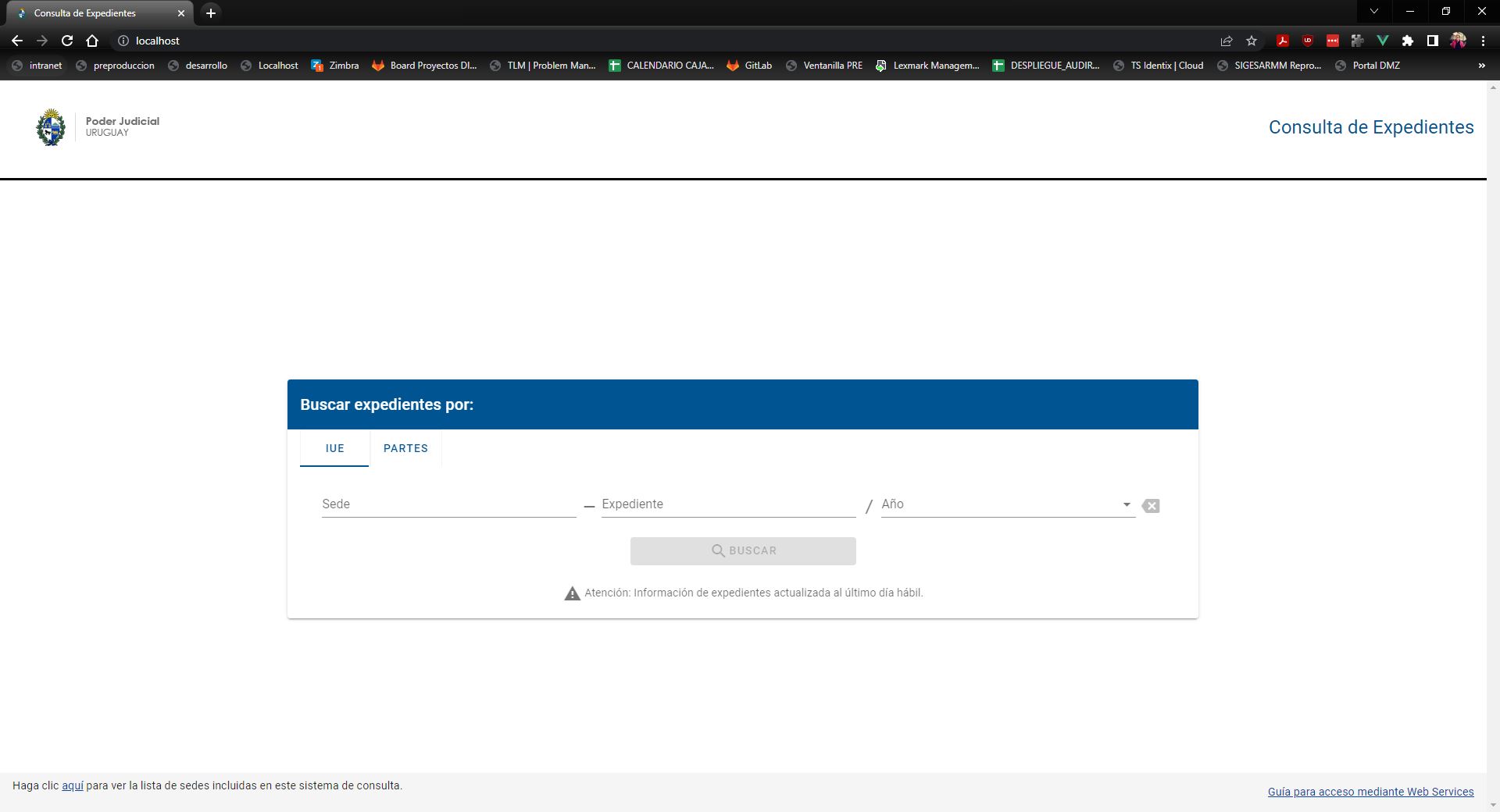Click the Sede input field
Image resolution: width=1500 pixels, height=812 pixels.
[448, 504]
